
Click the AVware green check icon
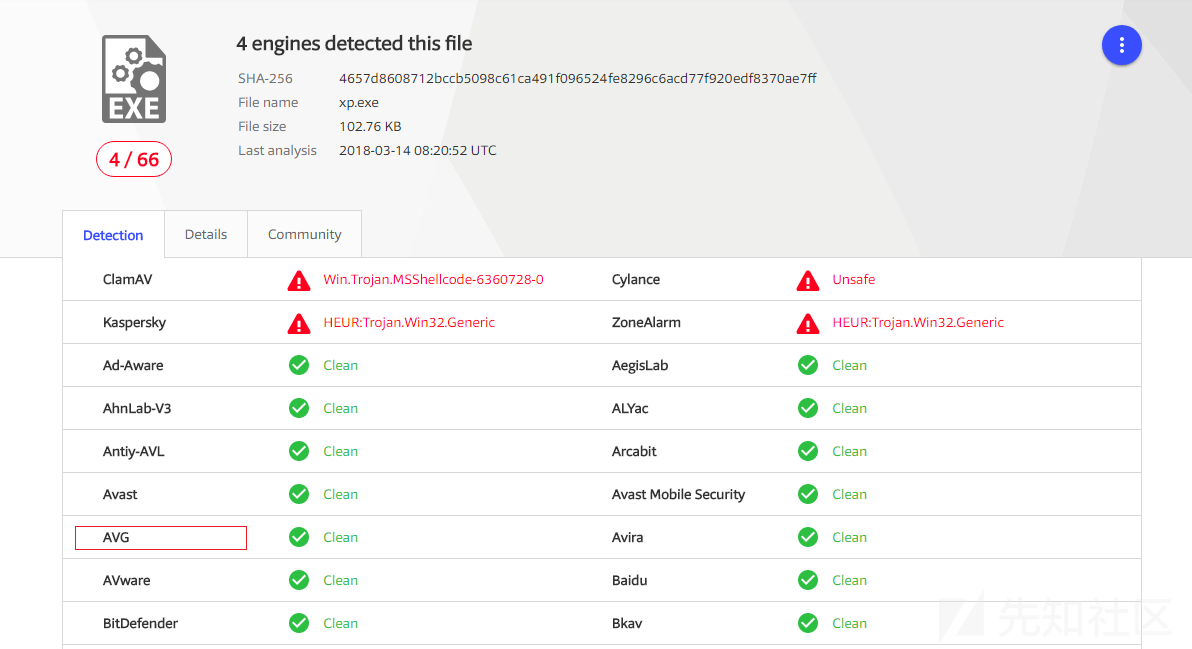299,581
